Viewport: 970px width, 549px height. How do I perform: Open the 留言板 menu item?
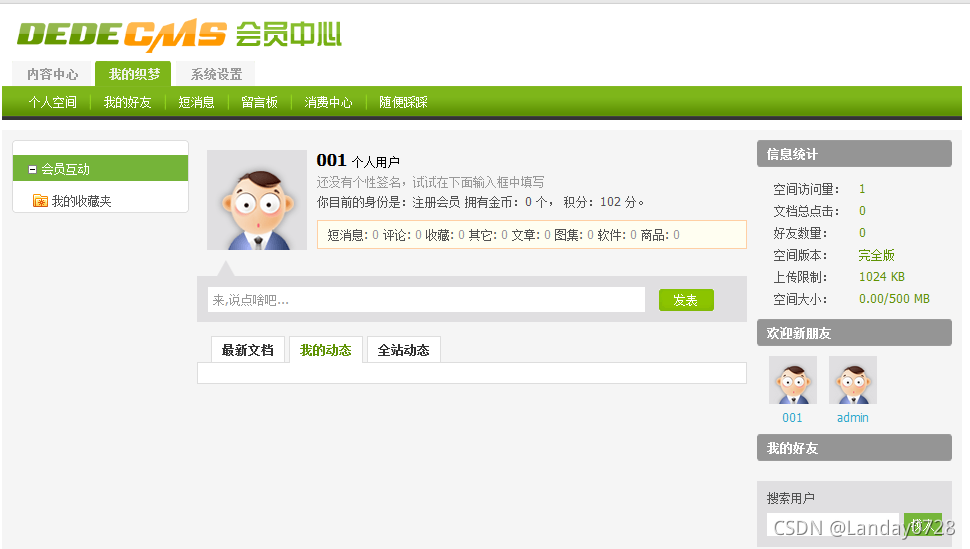point(259,102)
